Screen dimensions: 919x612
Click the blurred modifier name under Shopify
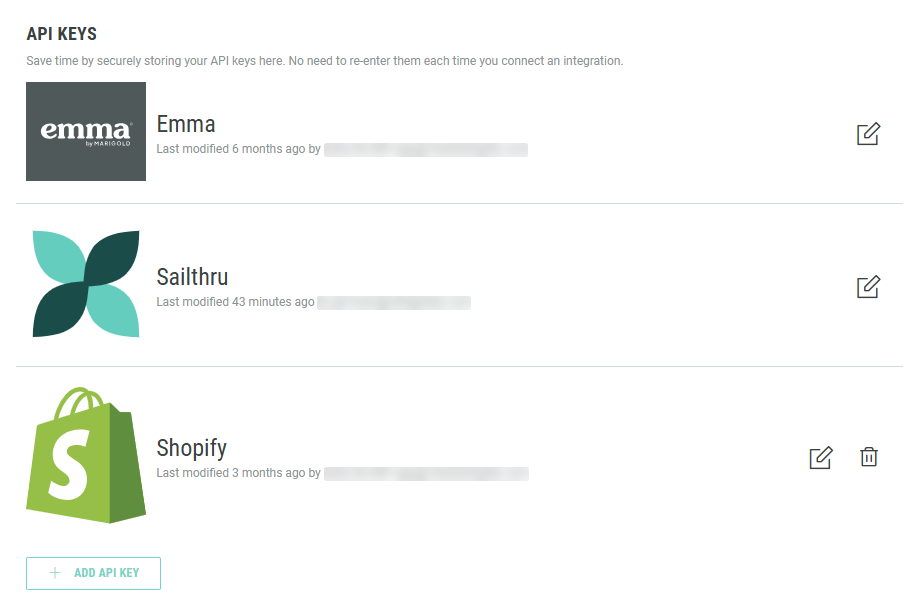pyautogui.click(x=425, y=473)
